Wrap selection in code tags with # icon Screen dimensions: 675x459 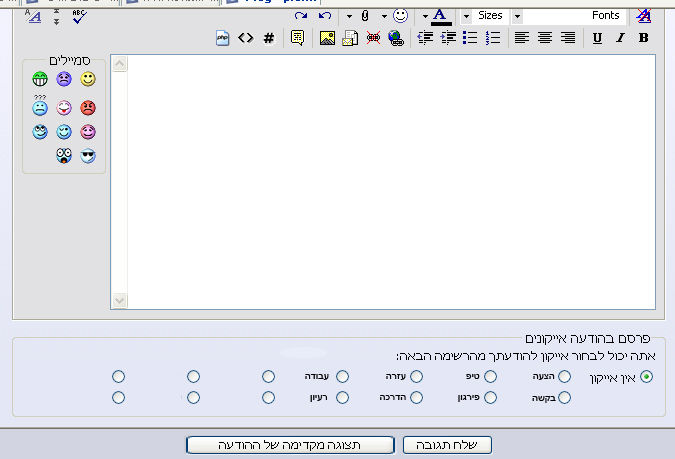[x=269, y=38]
